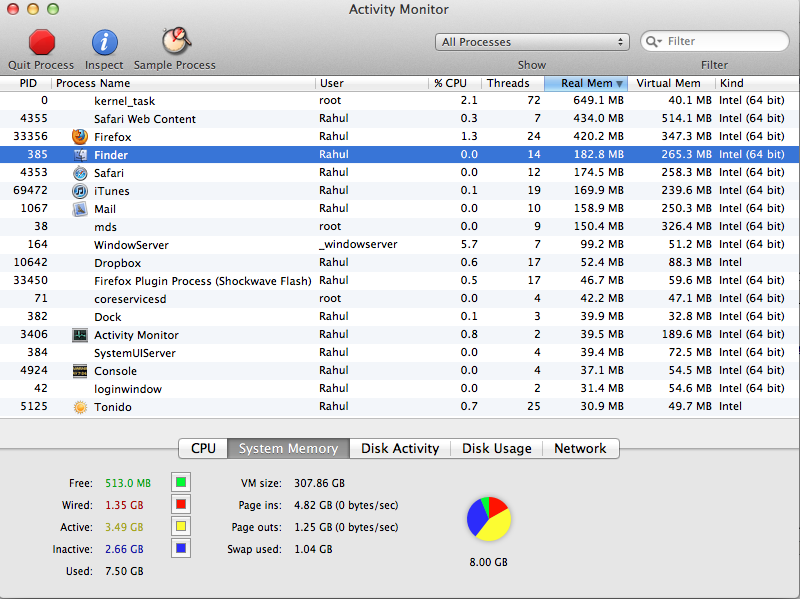The width and height of the screenshot is (800, 599).
Task: Click the 7.50 GB used memory value
Action: point(124,571)
